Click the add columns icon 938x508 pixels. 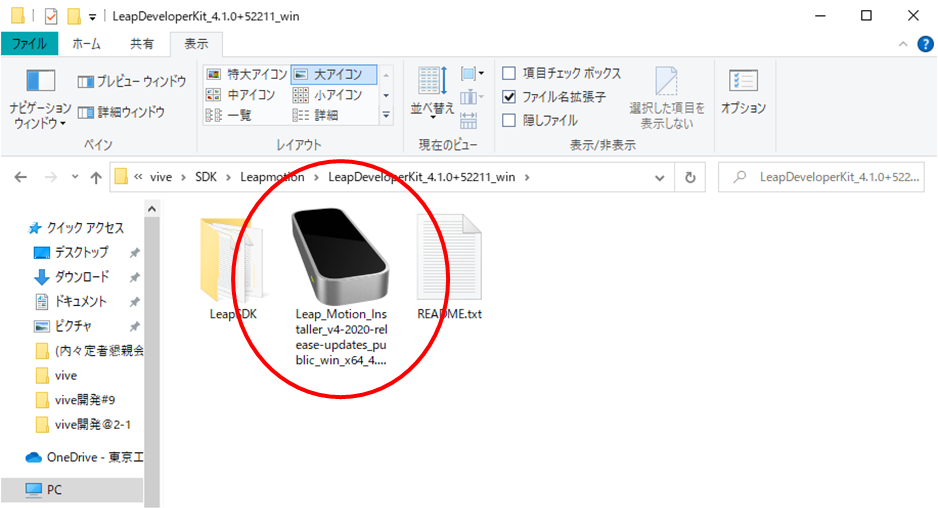pos(472,96)
